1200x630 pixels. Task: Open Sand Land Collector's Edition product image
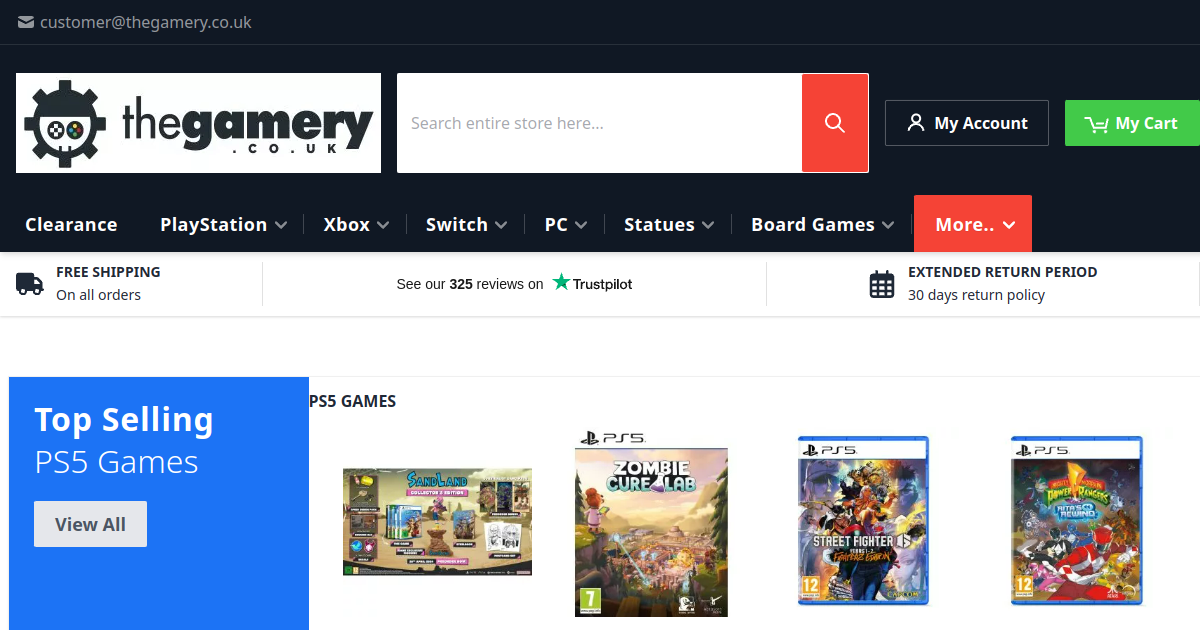point(437,521)
